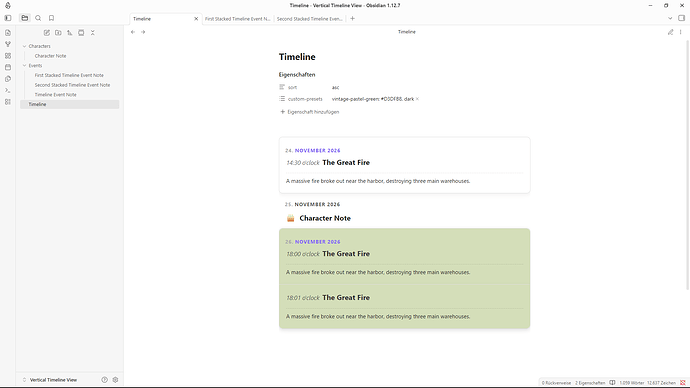Viewport: 690px width, 388px height.
Task: Open the command palette ribbon icon
Action: [x=7, y=90]
